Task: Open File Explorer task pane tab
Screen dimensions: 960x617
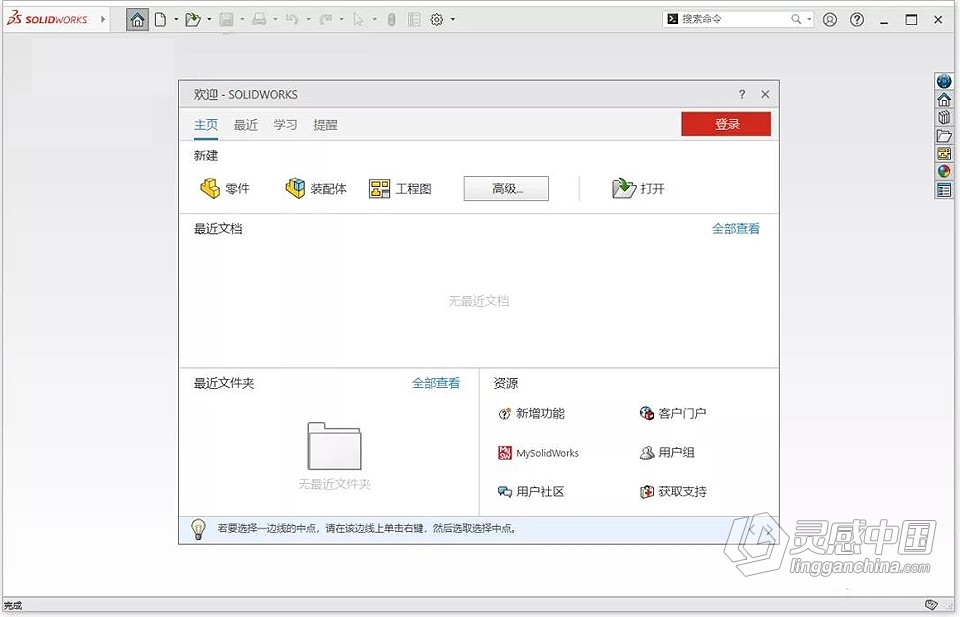Action: pyautogui.click(x=944, y=136)
